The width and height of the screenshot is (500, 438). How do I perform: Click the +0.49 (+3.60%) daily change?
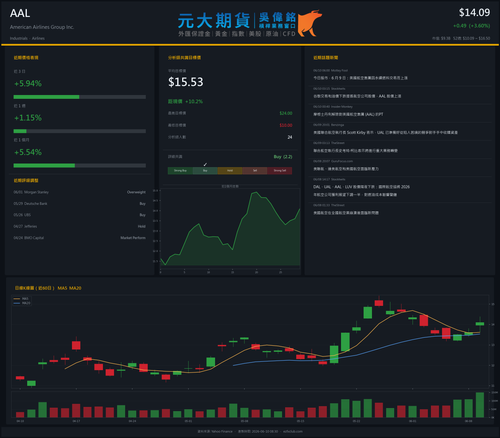click(471, 26)
